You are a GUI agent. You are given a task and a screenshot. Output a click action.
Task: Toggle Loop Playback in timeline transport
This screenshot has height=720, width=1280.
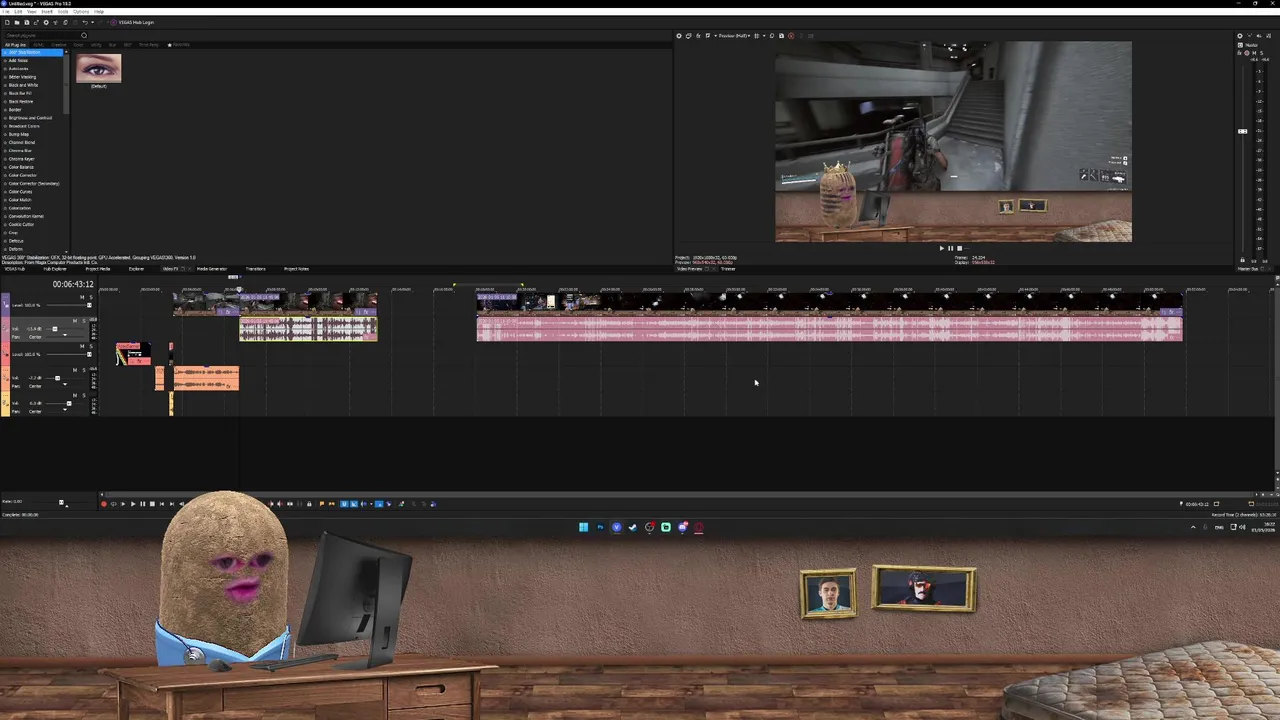coord(113,504)
